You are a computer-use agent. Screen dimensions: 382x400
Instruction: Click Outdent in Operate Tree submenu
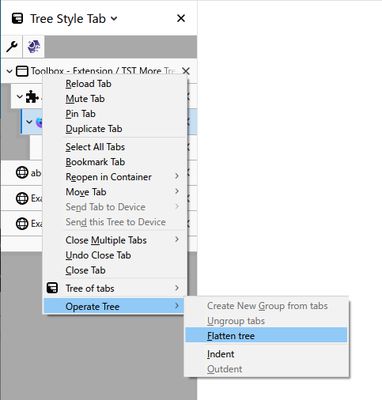[x=266, y=369]
